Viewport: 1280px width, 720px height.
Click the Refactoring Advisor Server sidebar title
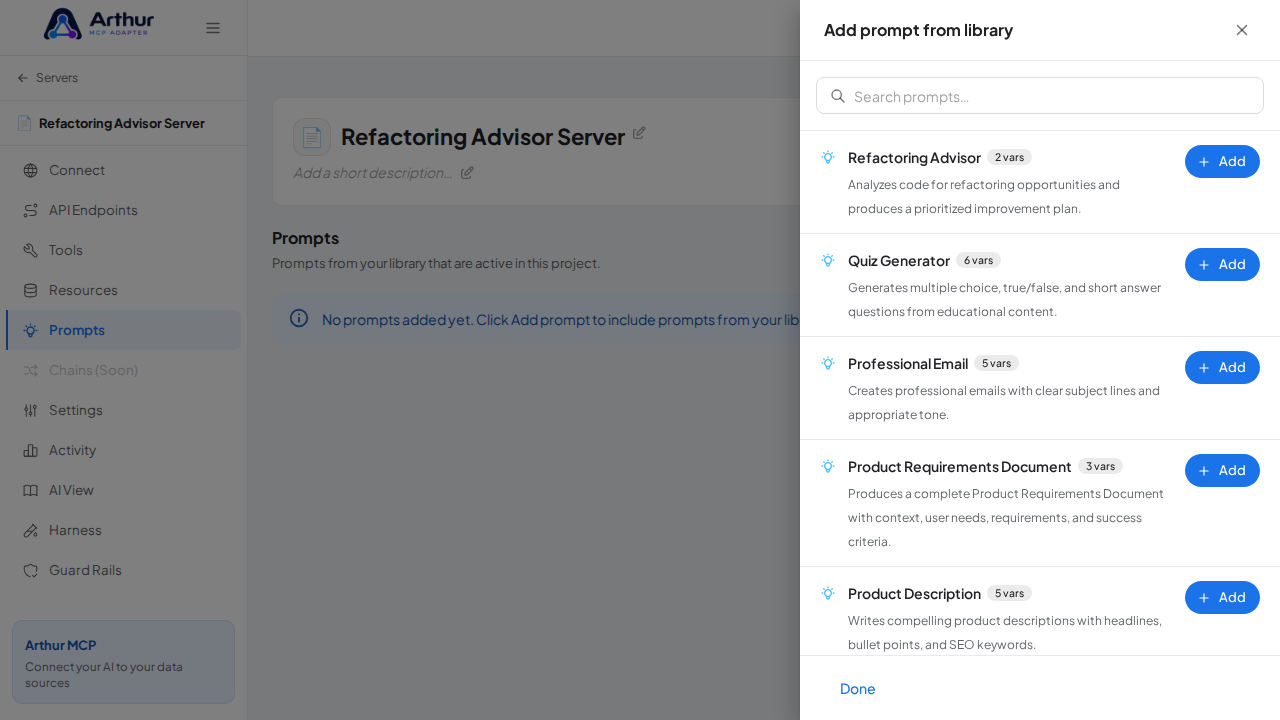pyautogui.click(x=122, y=123)
